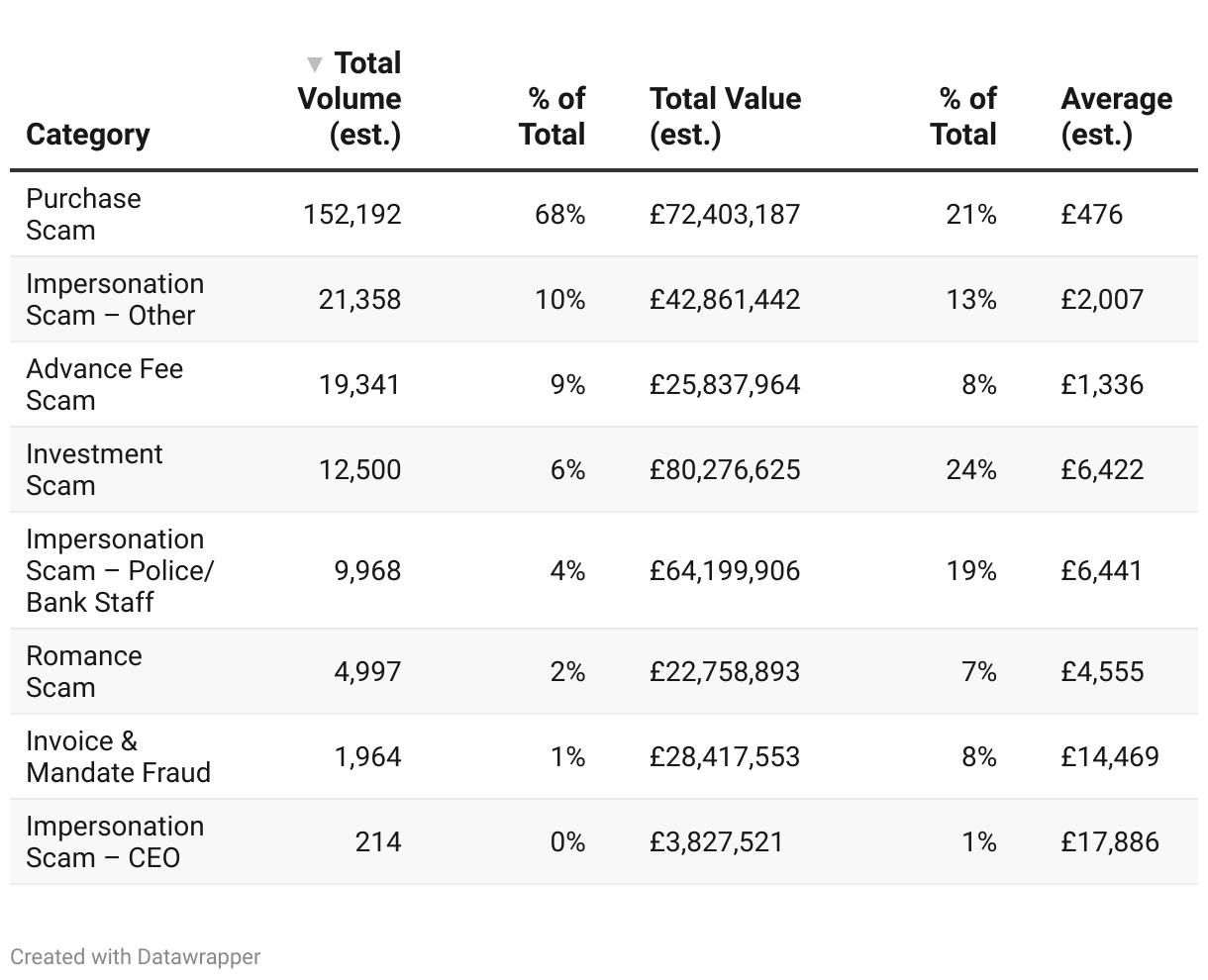Sort by Total Value (est.) column header
1208x980 pixels.
pyautogui.click(x=725, y=116)
